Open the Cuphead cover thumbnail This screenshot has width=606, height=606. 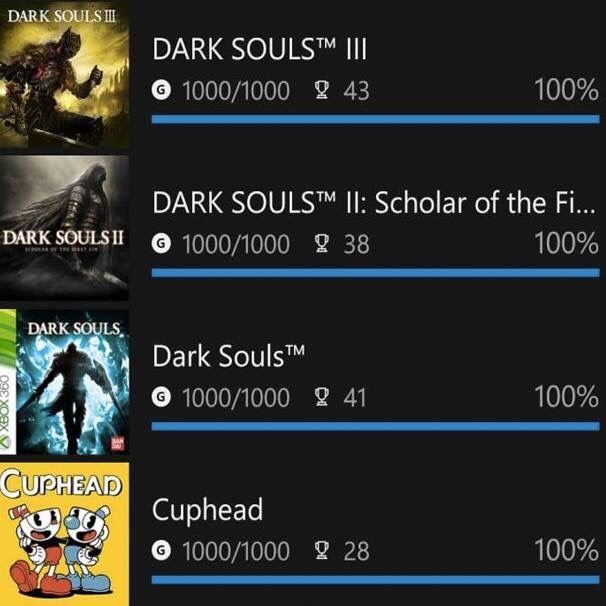tap(64, 534)
